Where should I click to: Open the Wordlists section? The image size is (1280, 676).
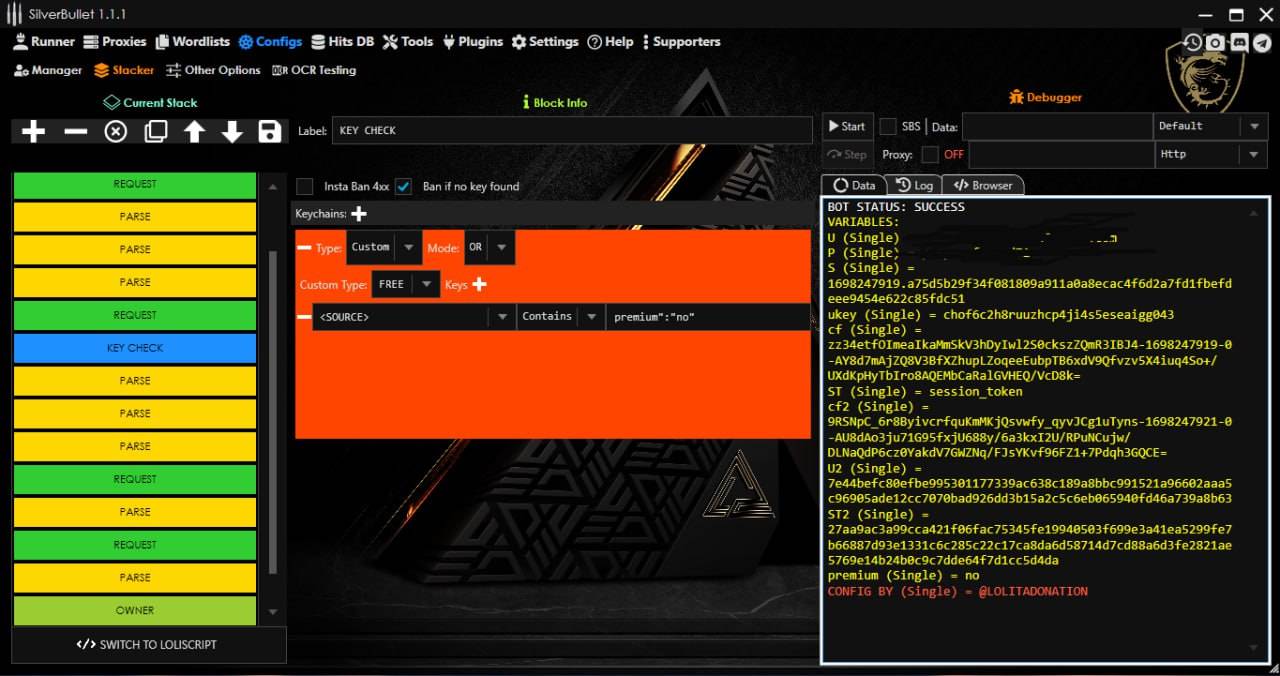[192, 42]
